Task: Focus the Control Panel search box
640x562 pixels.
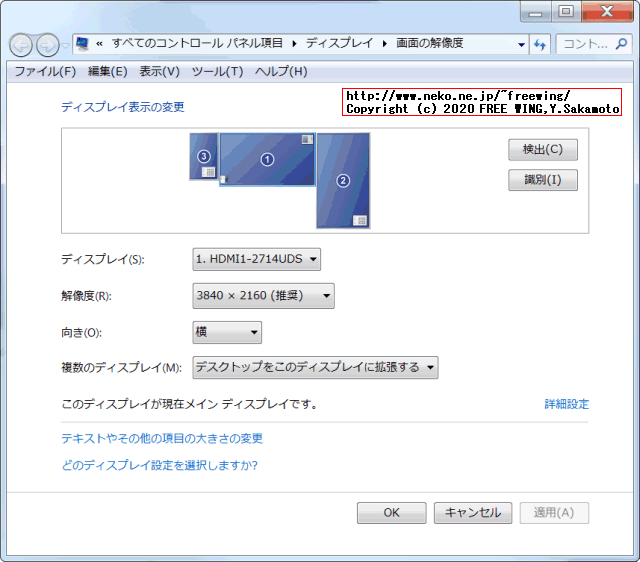Action: 594,44
